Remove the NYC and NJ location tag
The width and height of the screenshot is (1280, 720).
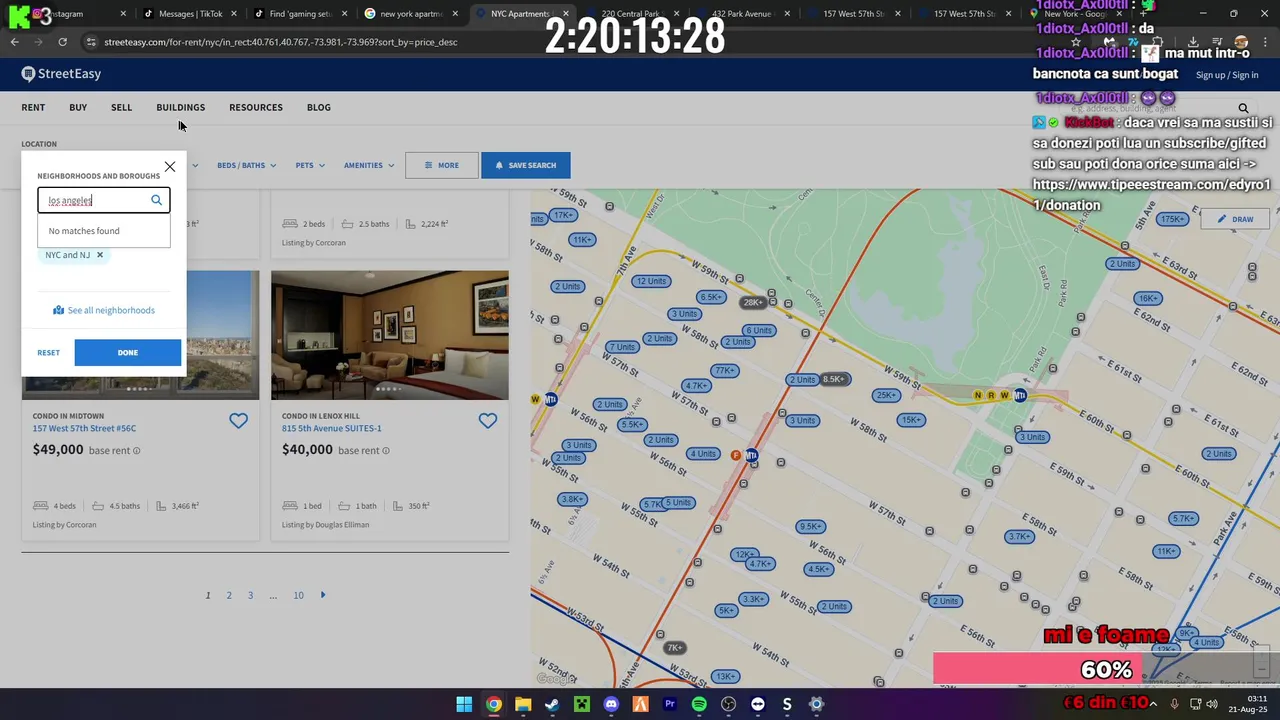(x=99, y=255)
